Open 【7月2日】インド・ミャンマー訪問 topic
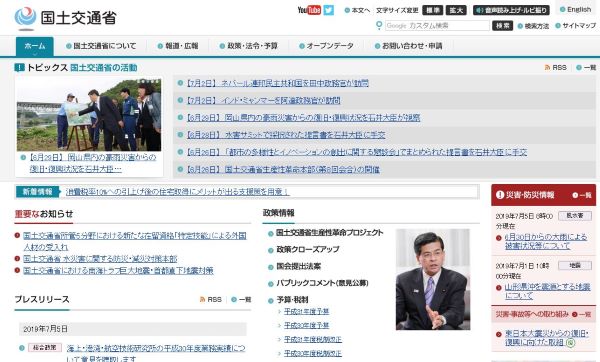The width and height of the screenshot is (600, 362). pos(264,100)
